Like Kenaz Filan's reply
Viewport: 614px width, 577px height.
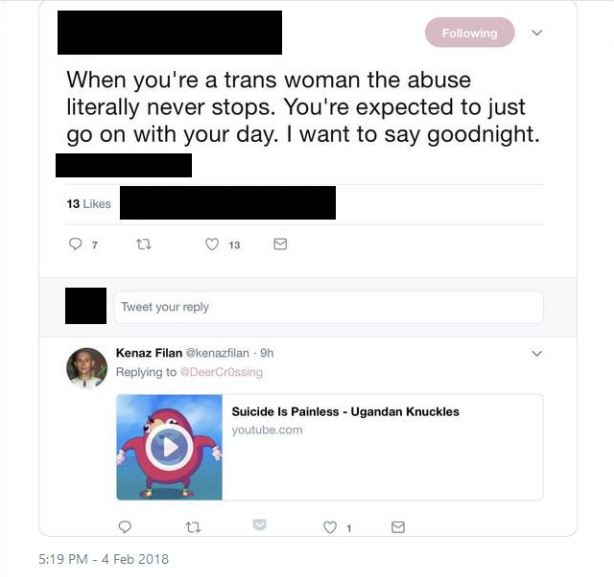[x=329, y=526]
